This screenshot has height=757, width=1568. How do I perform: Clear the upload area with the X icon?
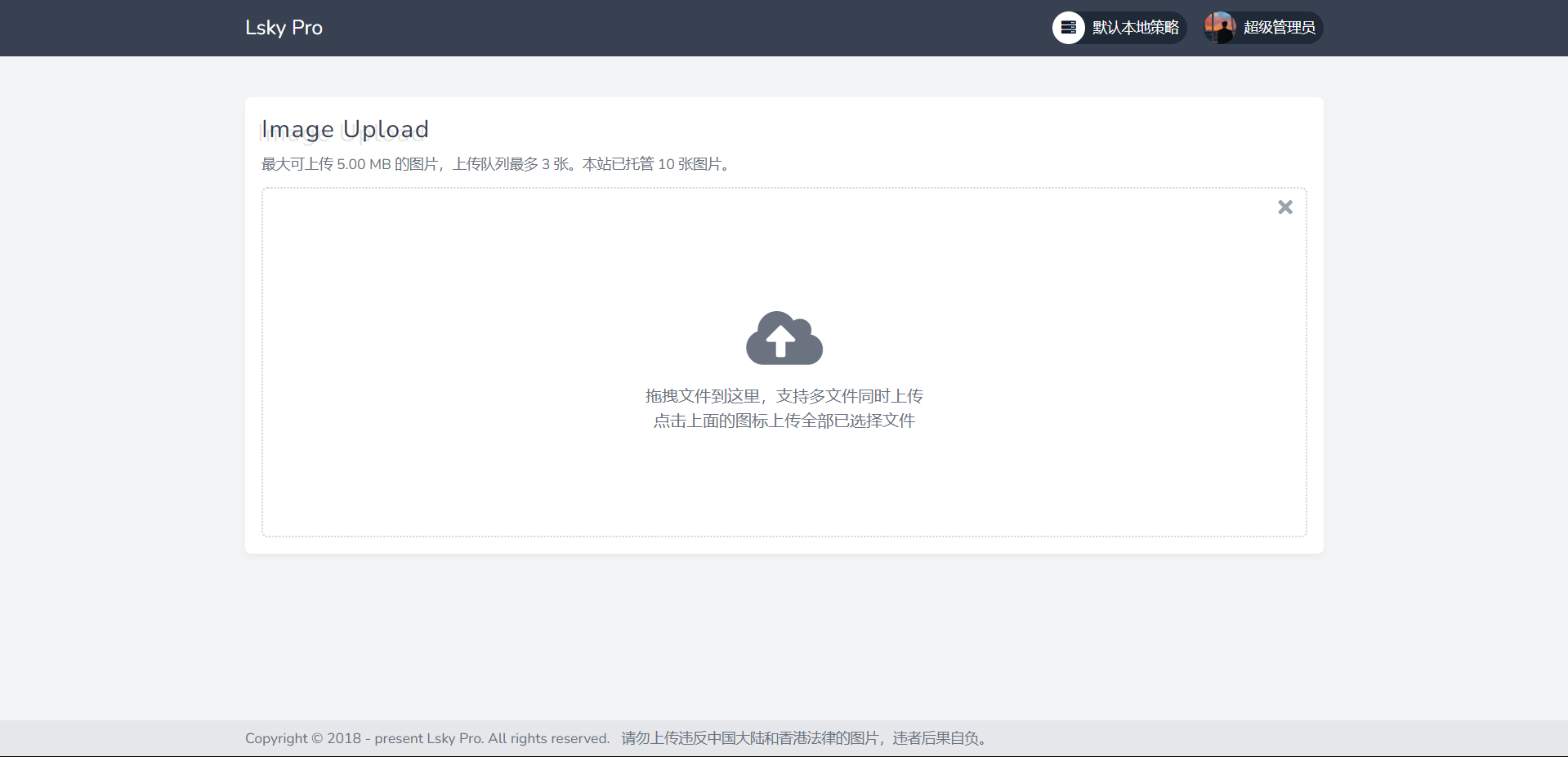1285,207
